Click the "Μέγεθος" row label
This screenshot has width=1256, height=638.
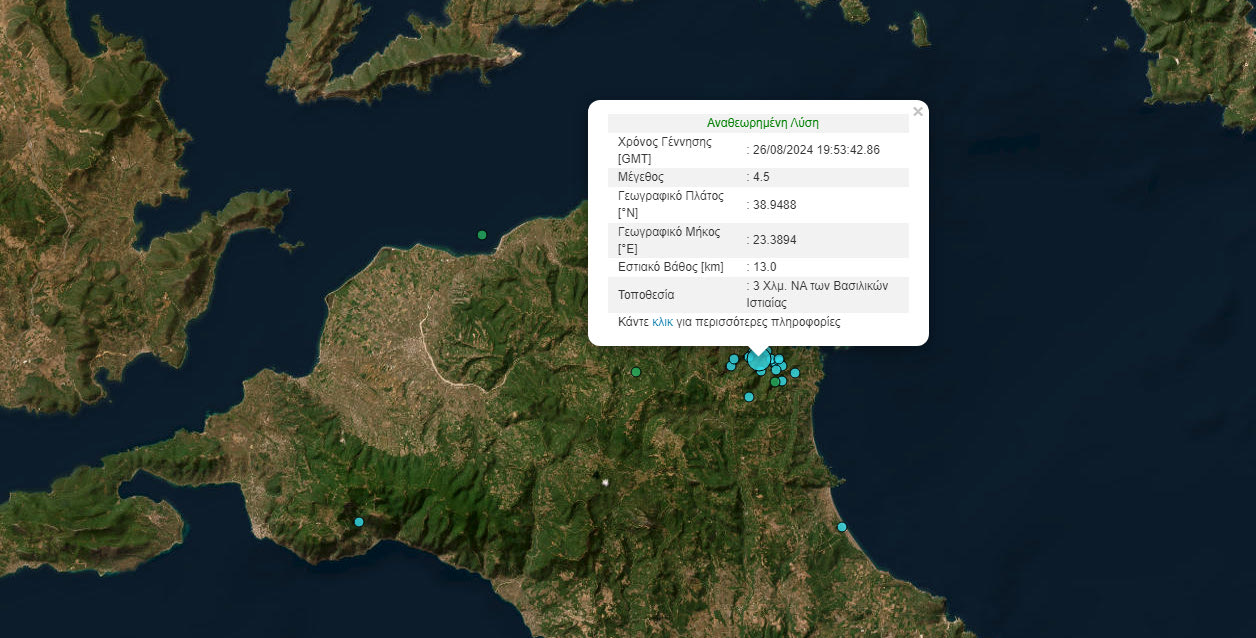[641, 177]
